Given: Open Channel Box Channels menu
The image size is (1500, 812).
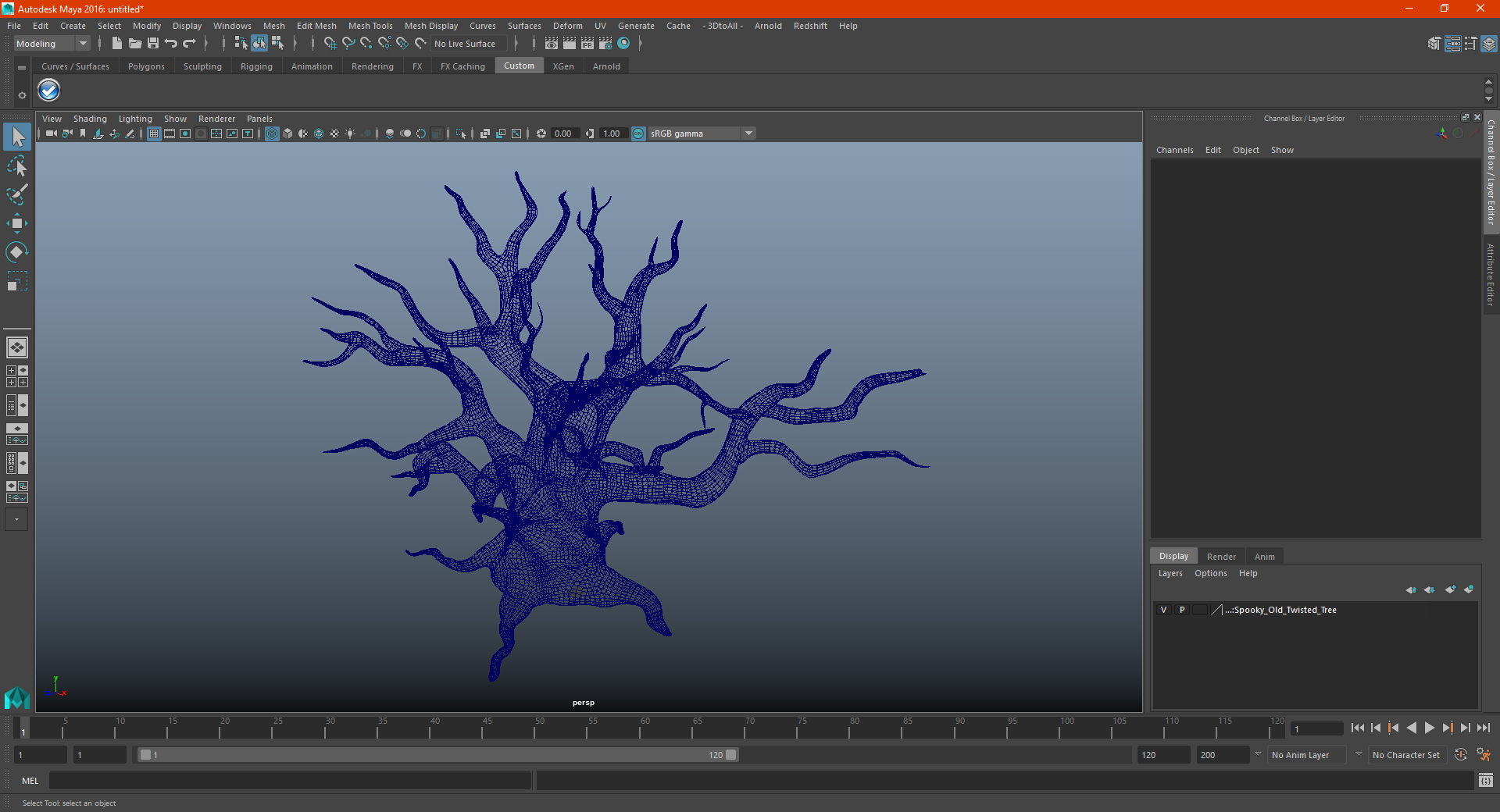Looking at the screenshot, I should (1174, 150).
